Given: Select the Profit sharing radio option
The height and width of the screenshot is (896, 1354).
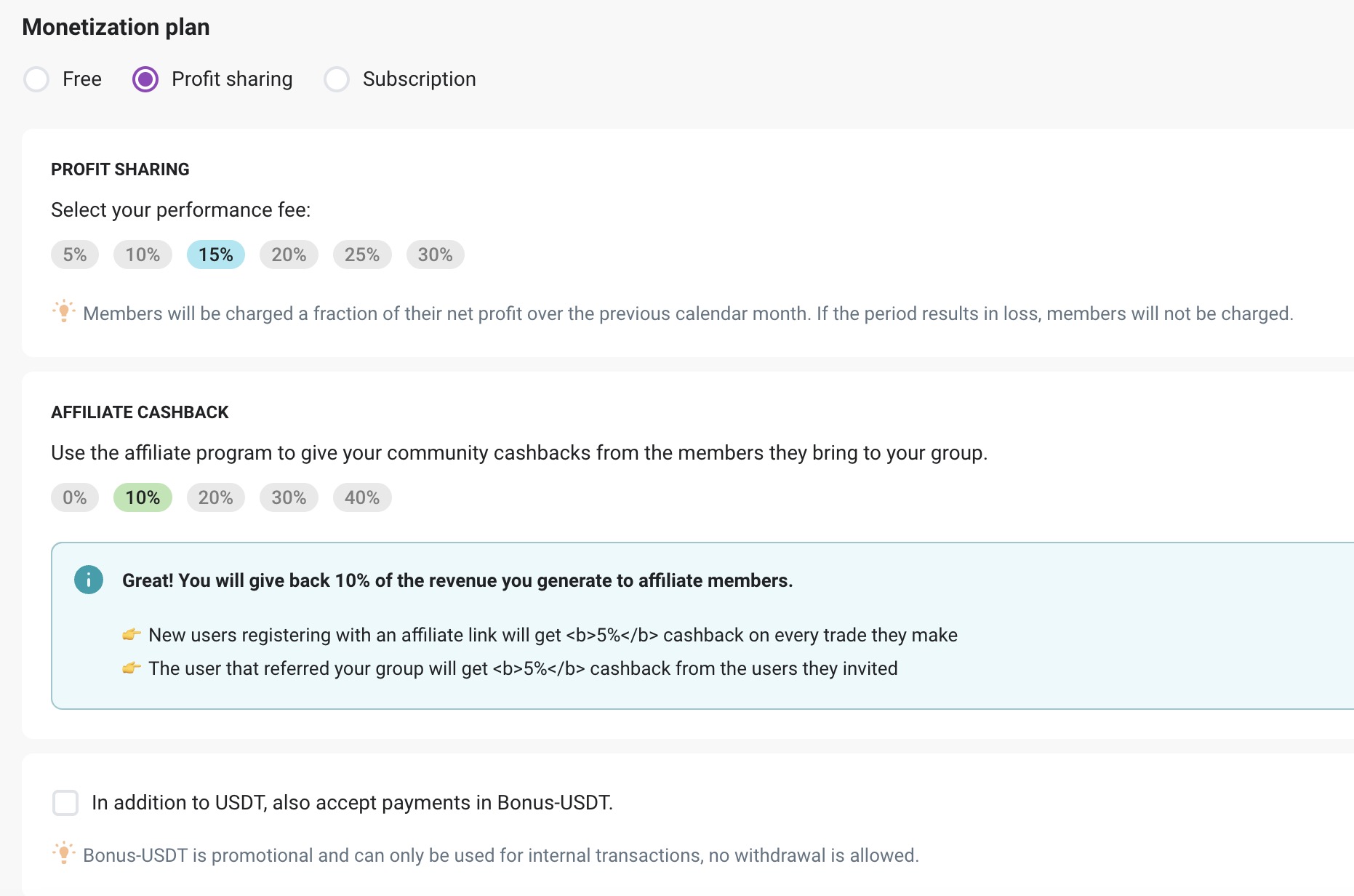Looking at the screenshot, I should pos(145,79).
